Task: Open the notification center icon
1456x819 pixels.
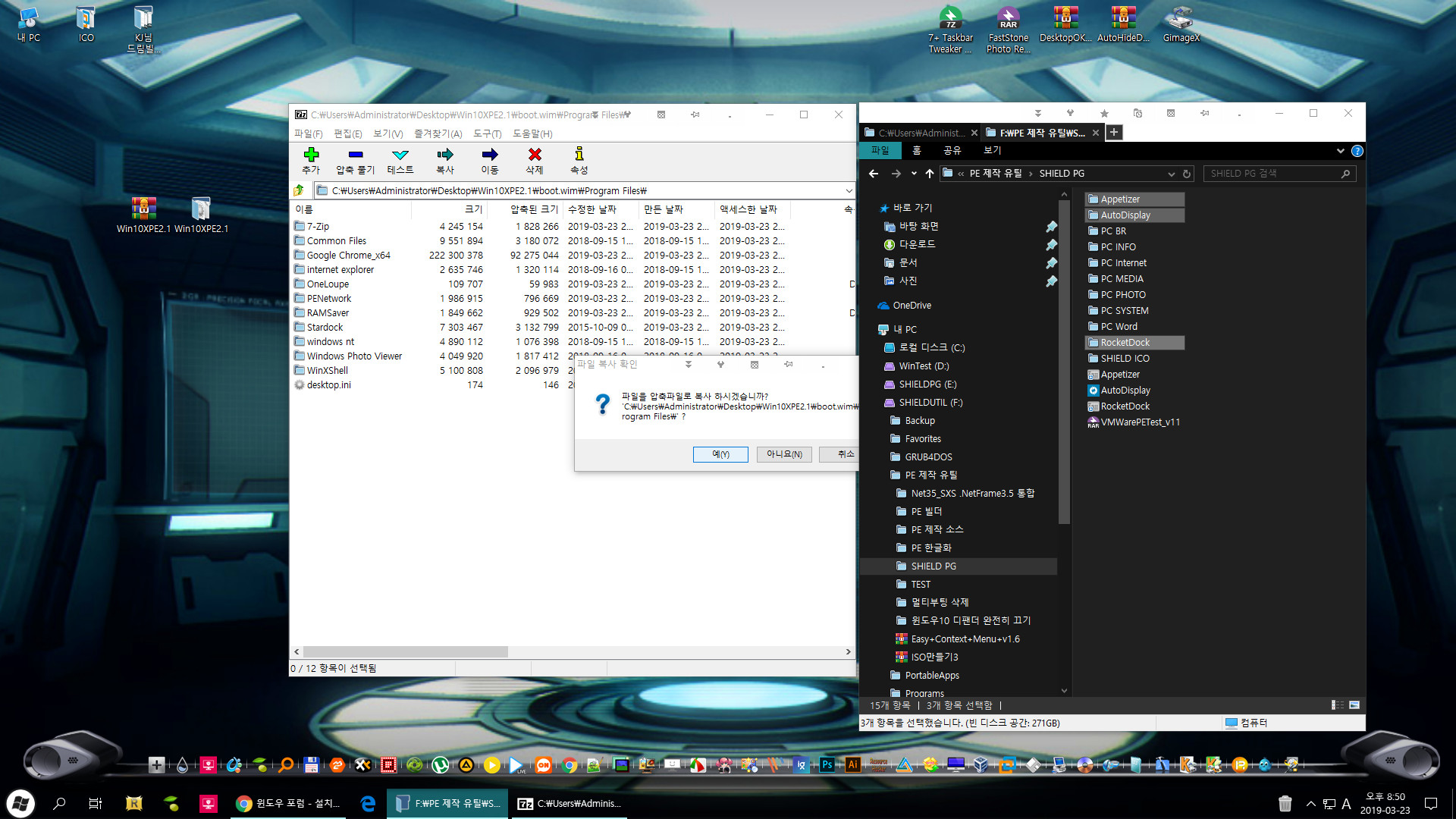Action: tap(1431, 804)
